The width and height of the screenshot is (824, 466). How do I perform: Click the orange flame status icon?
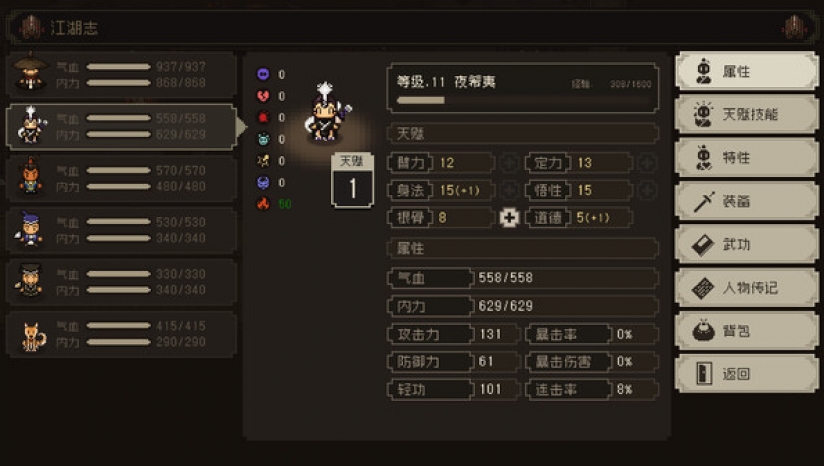tap(263, 203)
